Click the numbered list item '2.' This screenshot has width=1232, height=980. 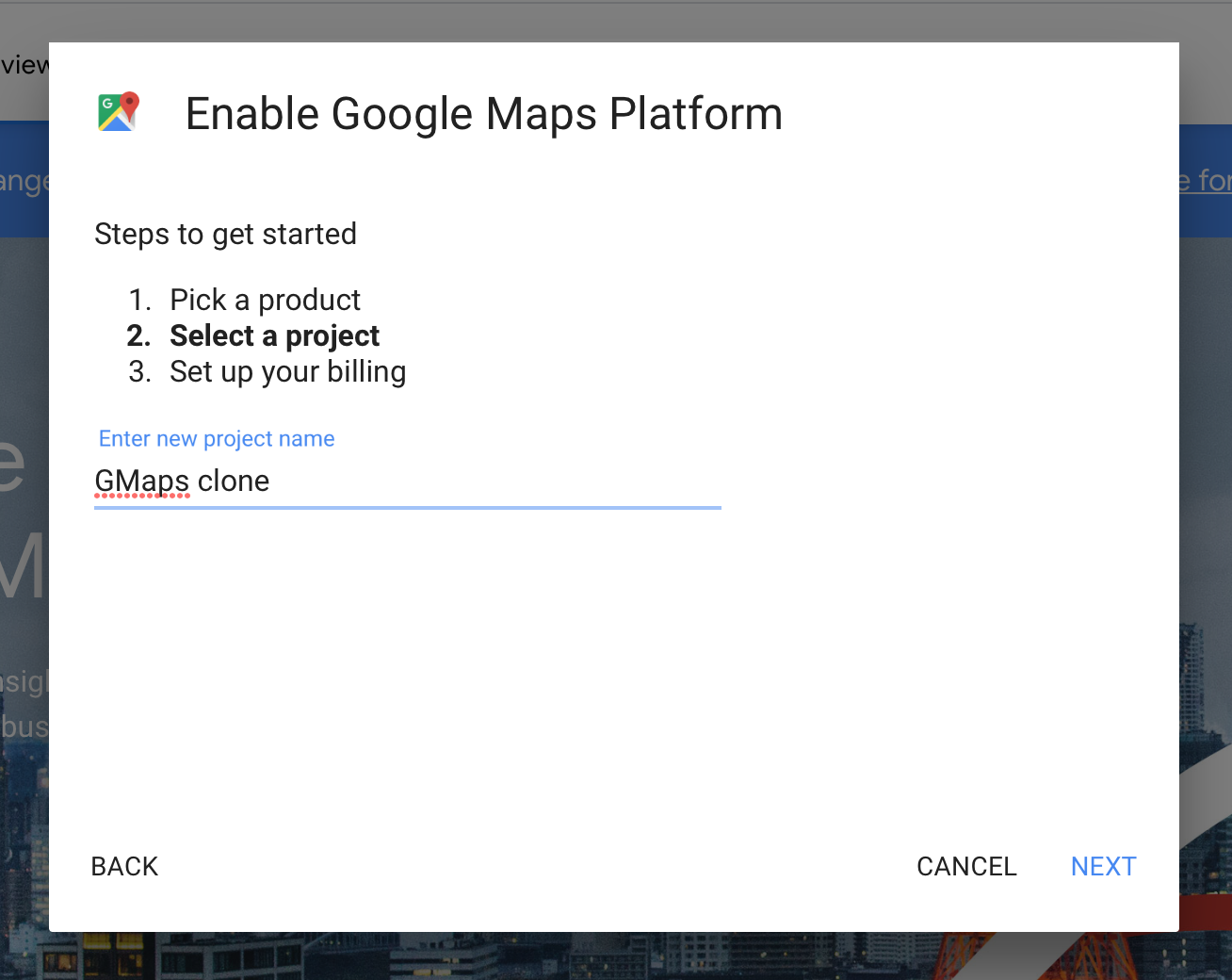[x=138, y=335]
